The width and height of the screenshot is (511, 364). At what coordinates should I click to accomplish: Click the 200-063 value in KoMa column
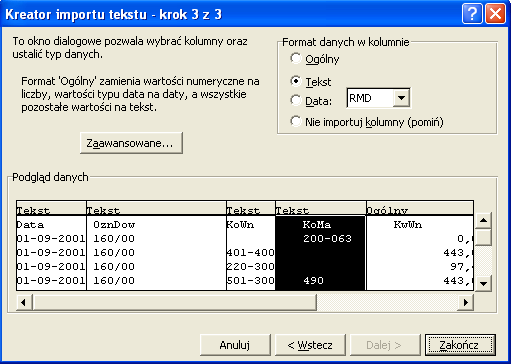(327, 239)
